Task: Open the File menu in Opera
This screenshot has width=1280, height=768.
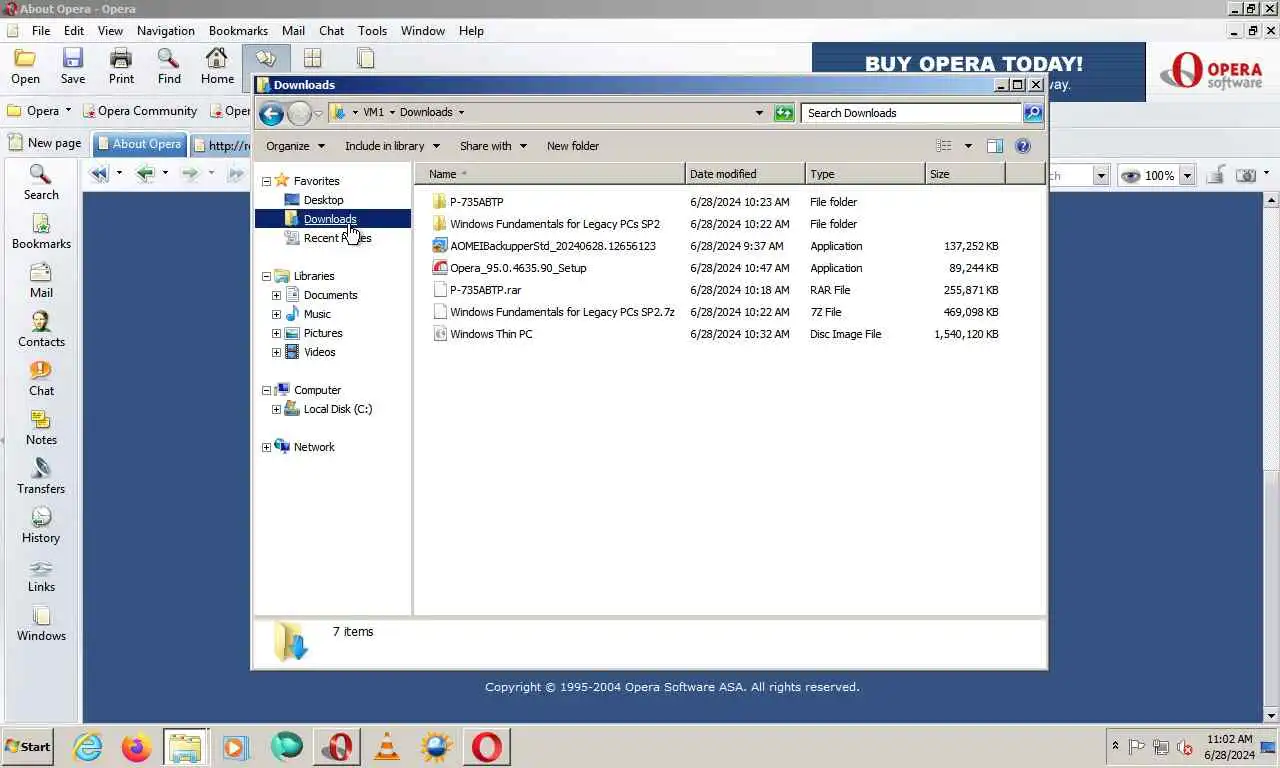Action: click(41, 31)
